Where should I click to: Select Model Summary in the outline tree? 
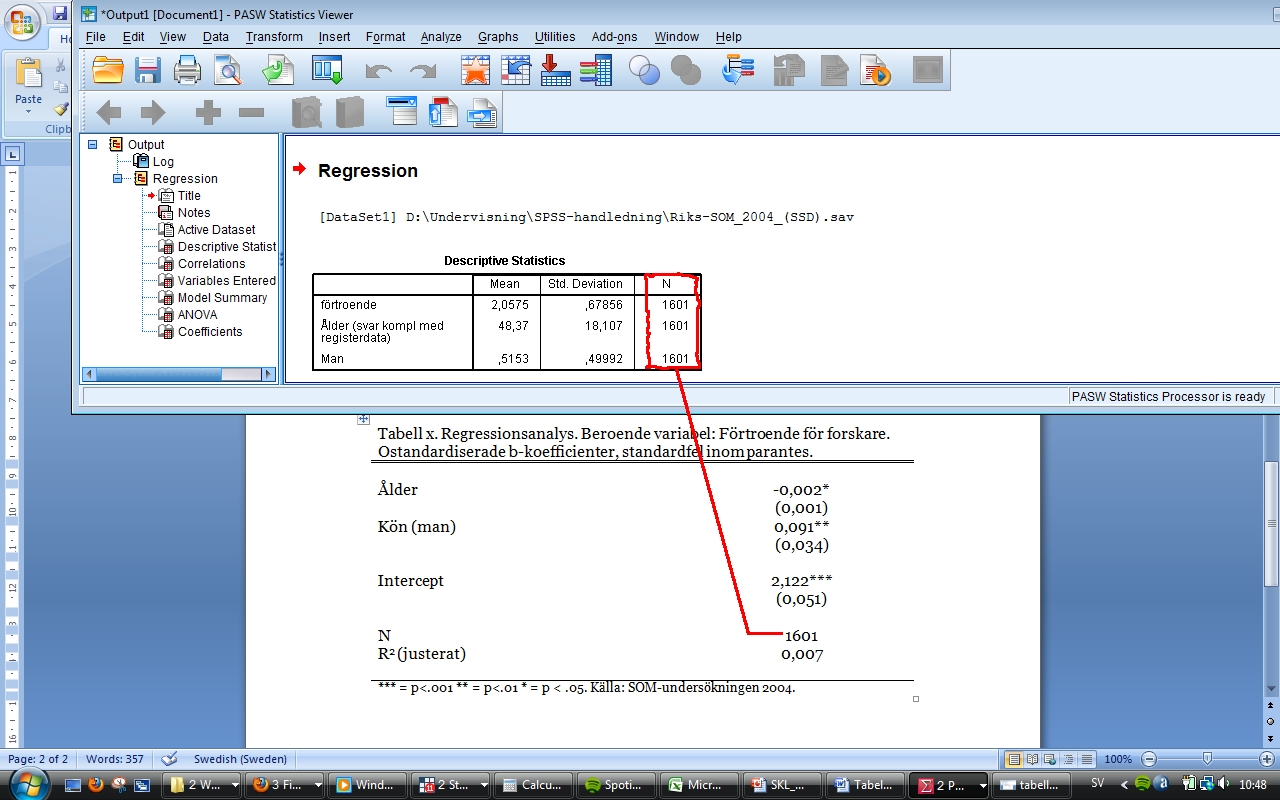(222, 298)
